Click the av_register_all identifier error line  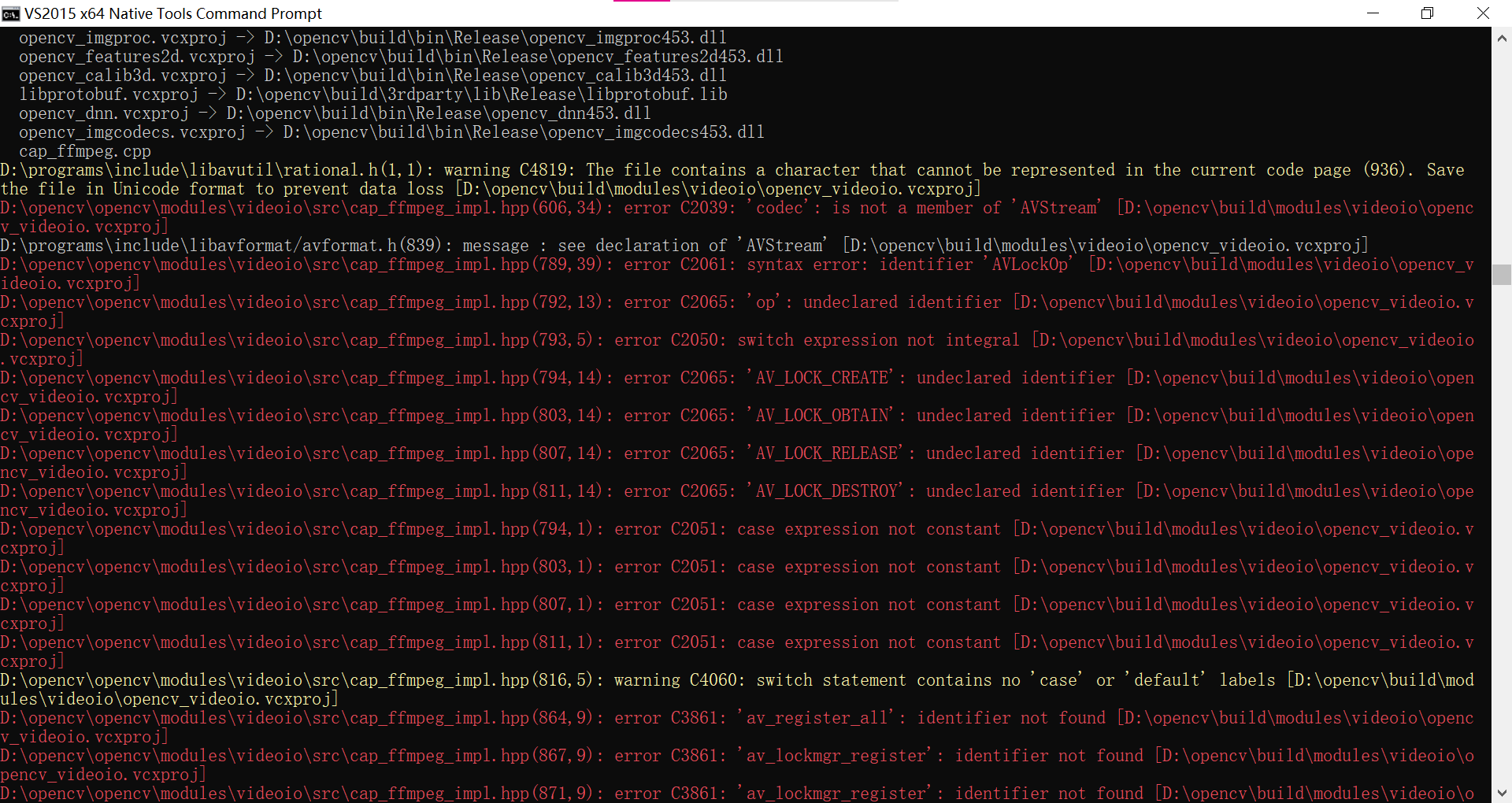pos(551,717)
